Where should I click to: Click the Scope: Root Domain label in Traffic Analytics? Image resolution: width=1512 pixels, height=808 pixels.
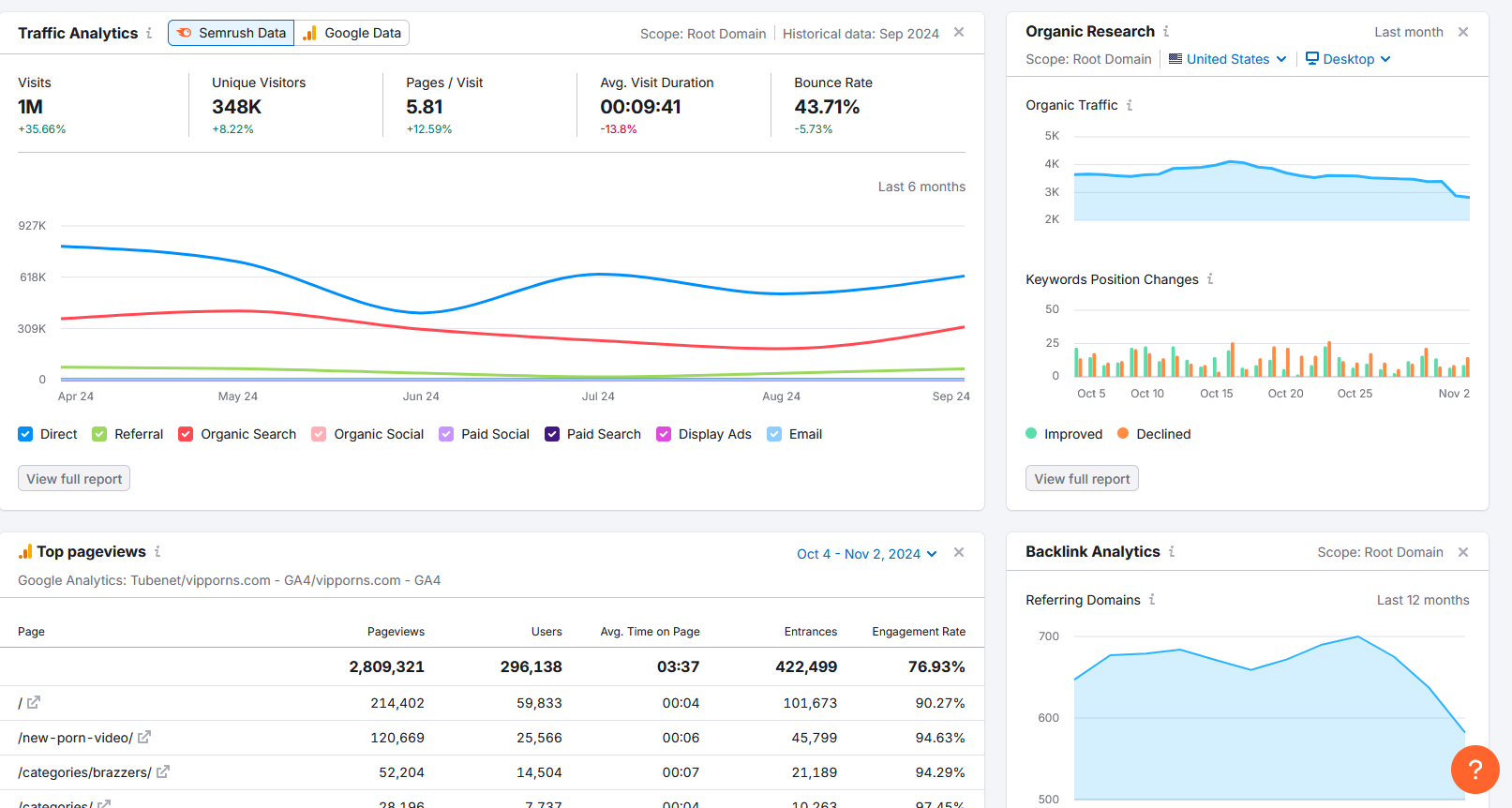click(703, 34)
